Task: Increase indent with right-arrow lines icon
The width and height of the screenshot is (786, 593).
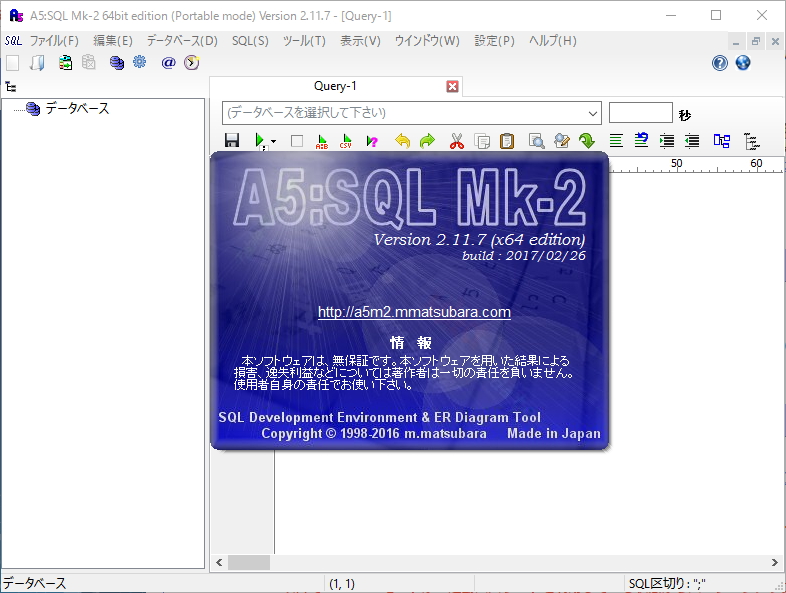Action: pos(667,141)
